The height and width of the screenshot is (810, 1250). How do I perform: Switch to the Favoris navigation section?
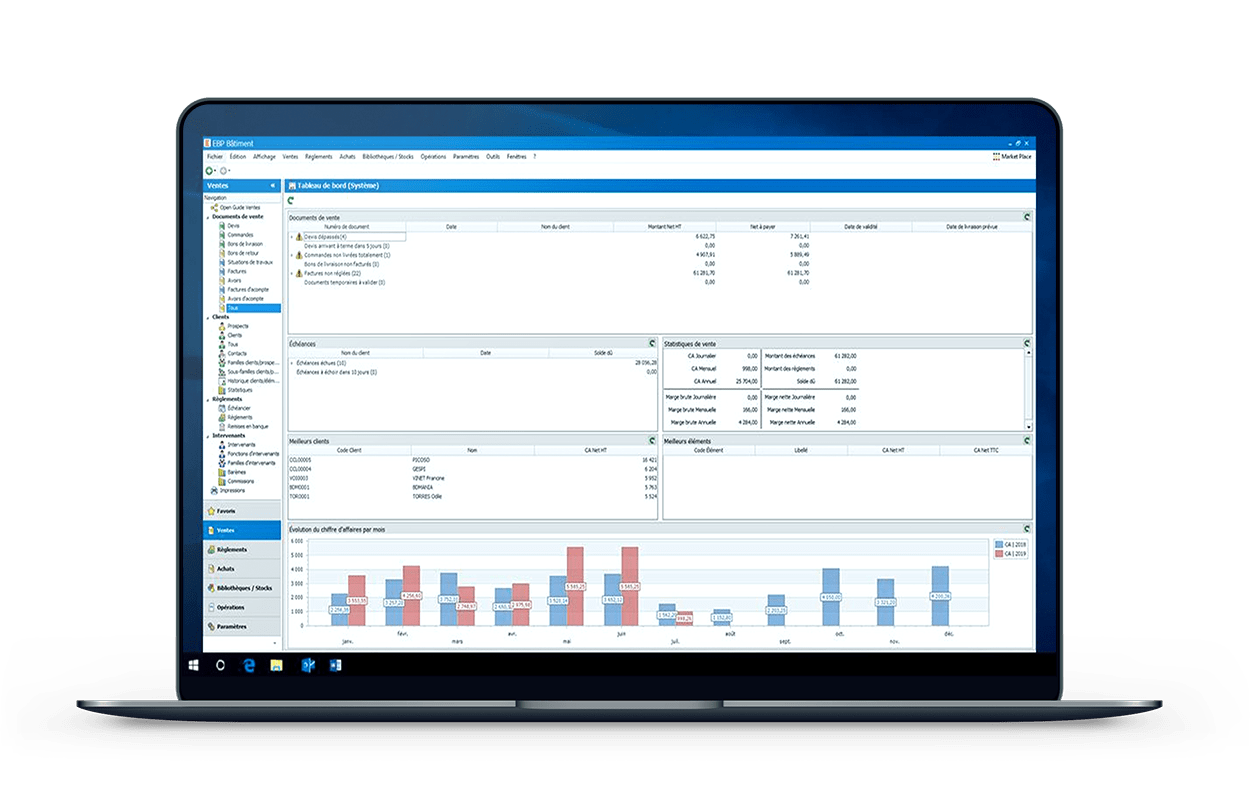click(x=226, y=511)
